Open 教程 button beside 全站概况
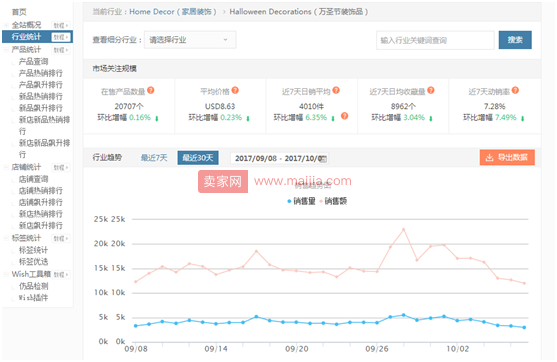This screenshot has width=557, height=362. [x=61, y=25]
